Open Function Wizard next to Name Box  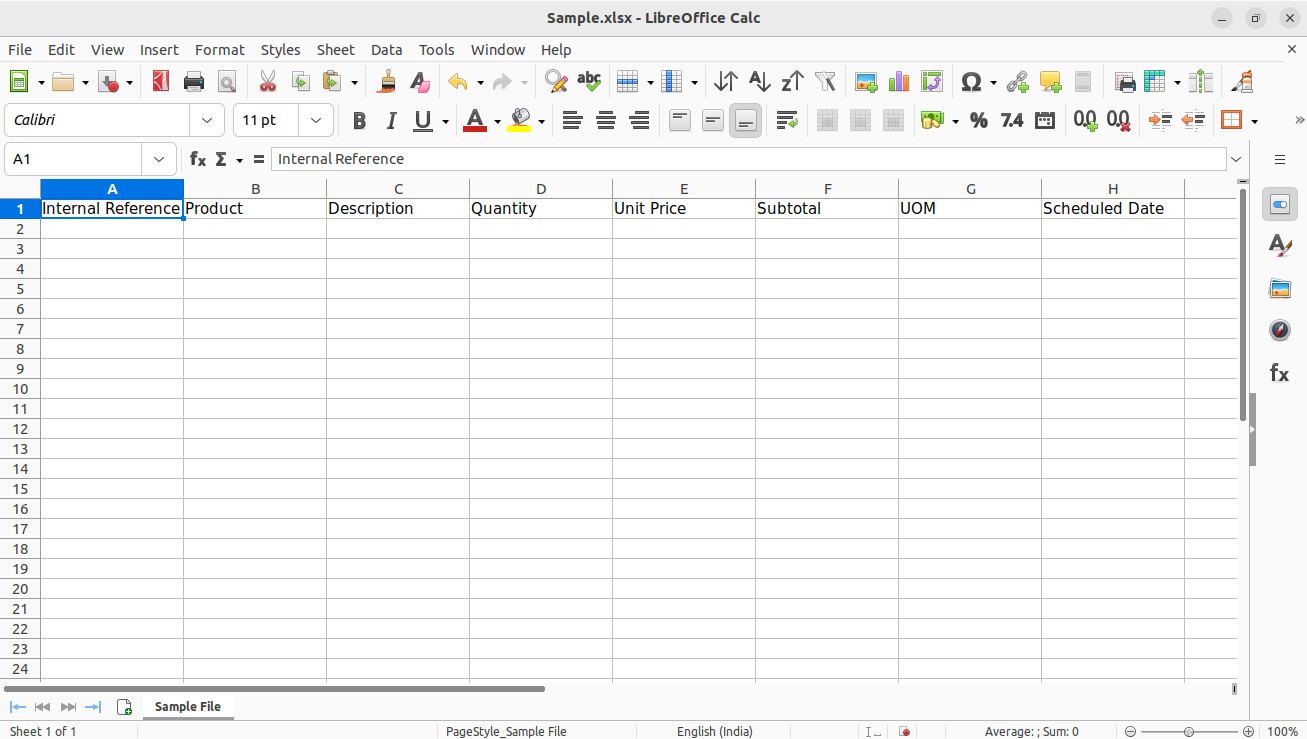coord(198,159)
